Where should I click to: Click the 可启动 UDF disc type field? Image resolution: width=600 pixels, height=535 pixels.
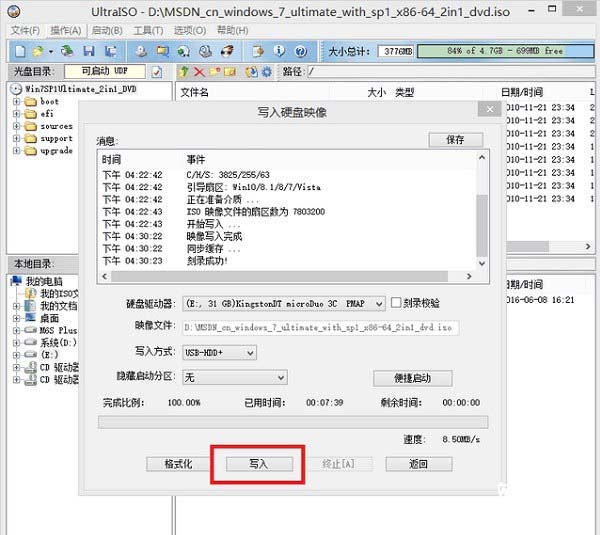tap(105, 71)
